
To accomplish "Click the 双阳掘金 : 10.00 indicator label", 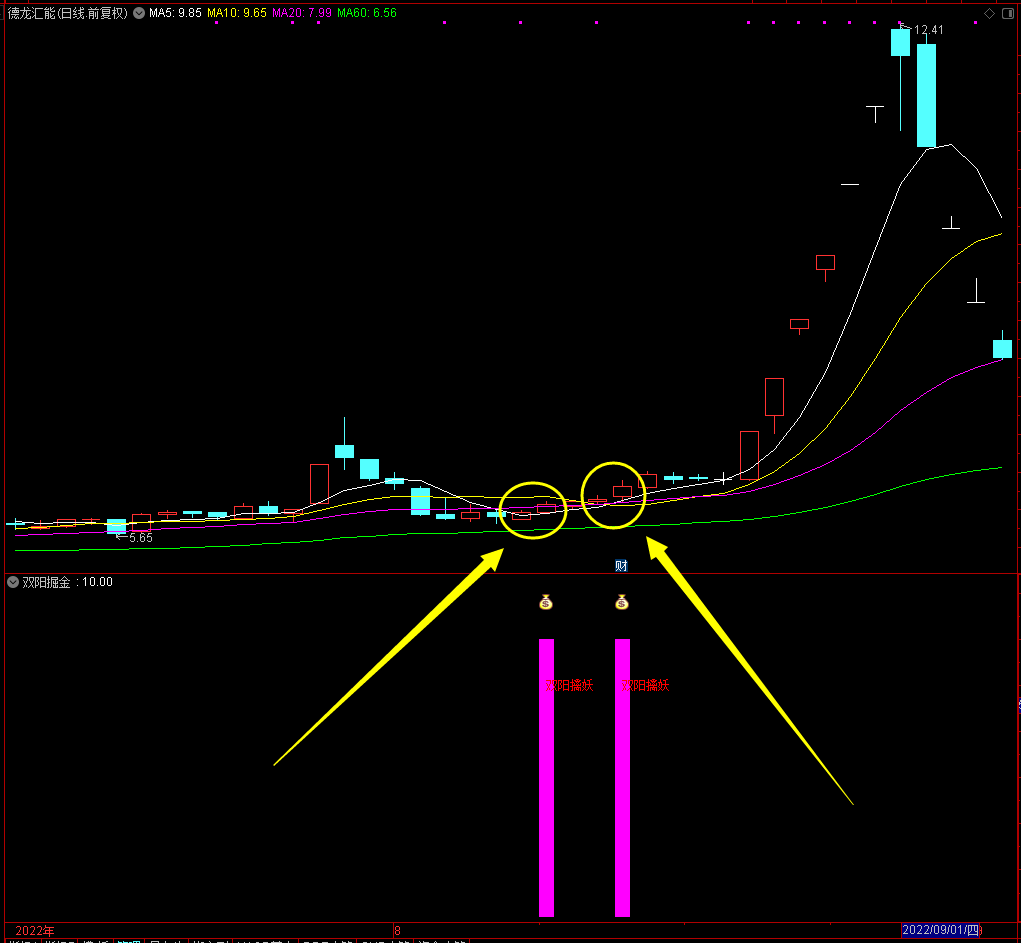I will point(68,582).
